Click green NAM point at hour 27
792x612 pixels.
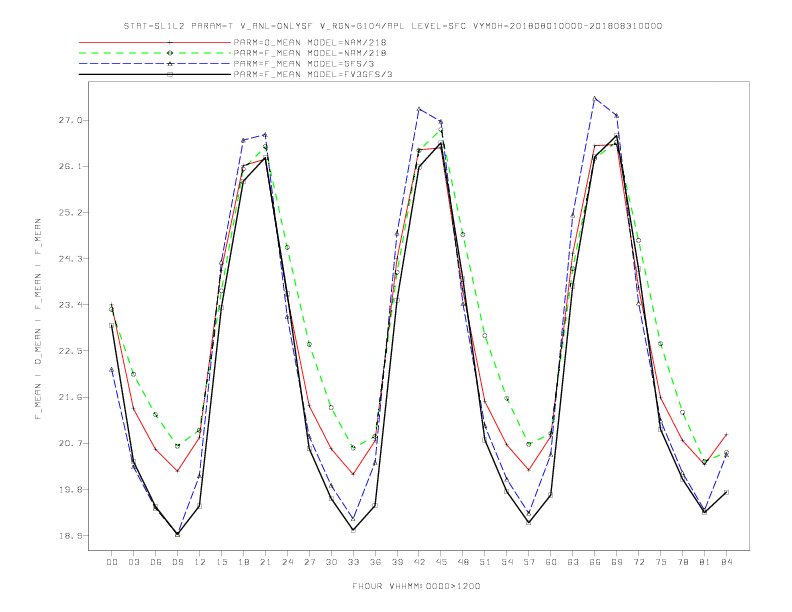tap(309, 344)
